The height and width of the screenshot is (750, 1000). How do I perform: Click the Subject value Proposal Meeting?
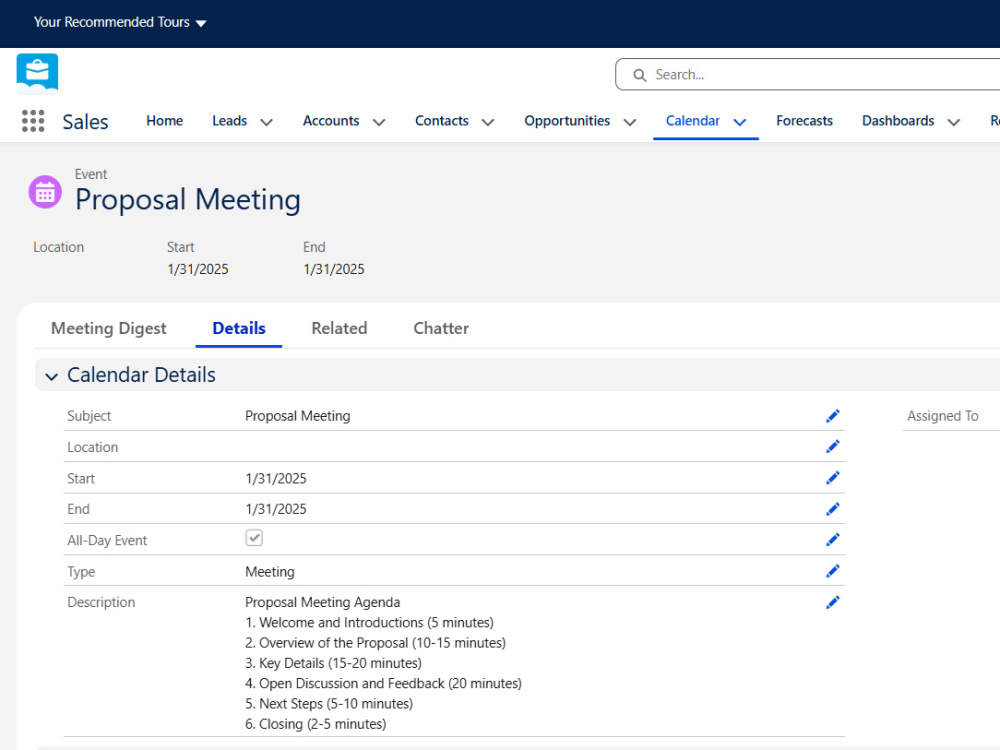298,416
